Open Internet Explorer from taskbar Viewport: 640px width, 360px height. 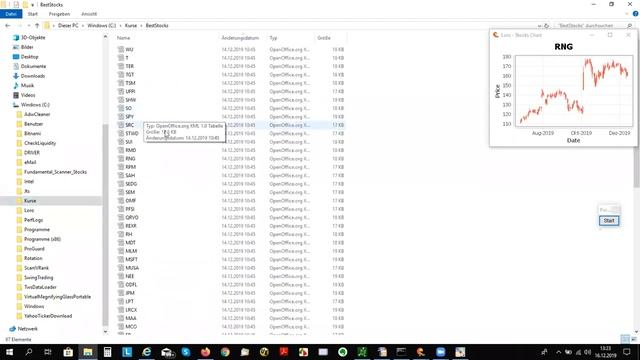click(147, 352)
